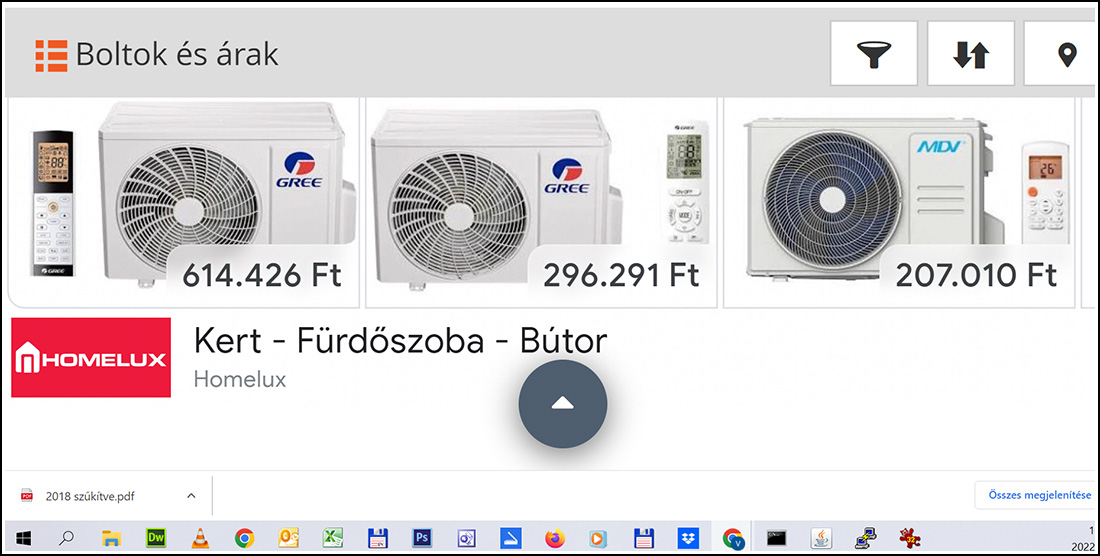1100x556 pixels.
Task: Open the blue scanner app taskbar icon
Action: 511,538
